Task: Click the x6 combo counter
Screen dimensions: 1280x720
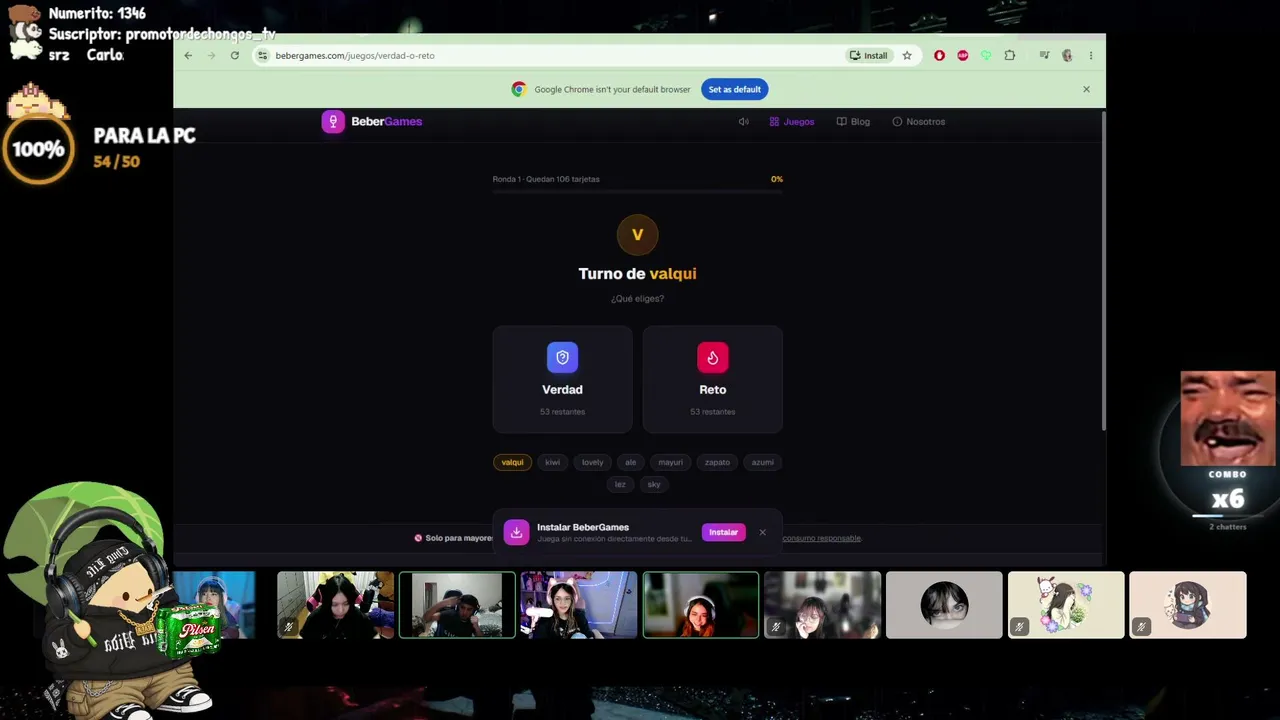Action: point(1228,499)
